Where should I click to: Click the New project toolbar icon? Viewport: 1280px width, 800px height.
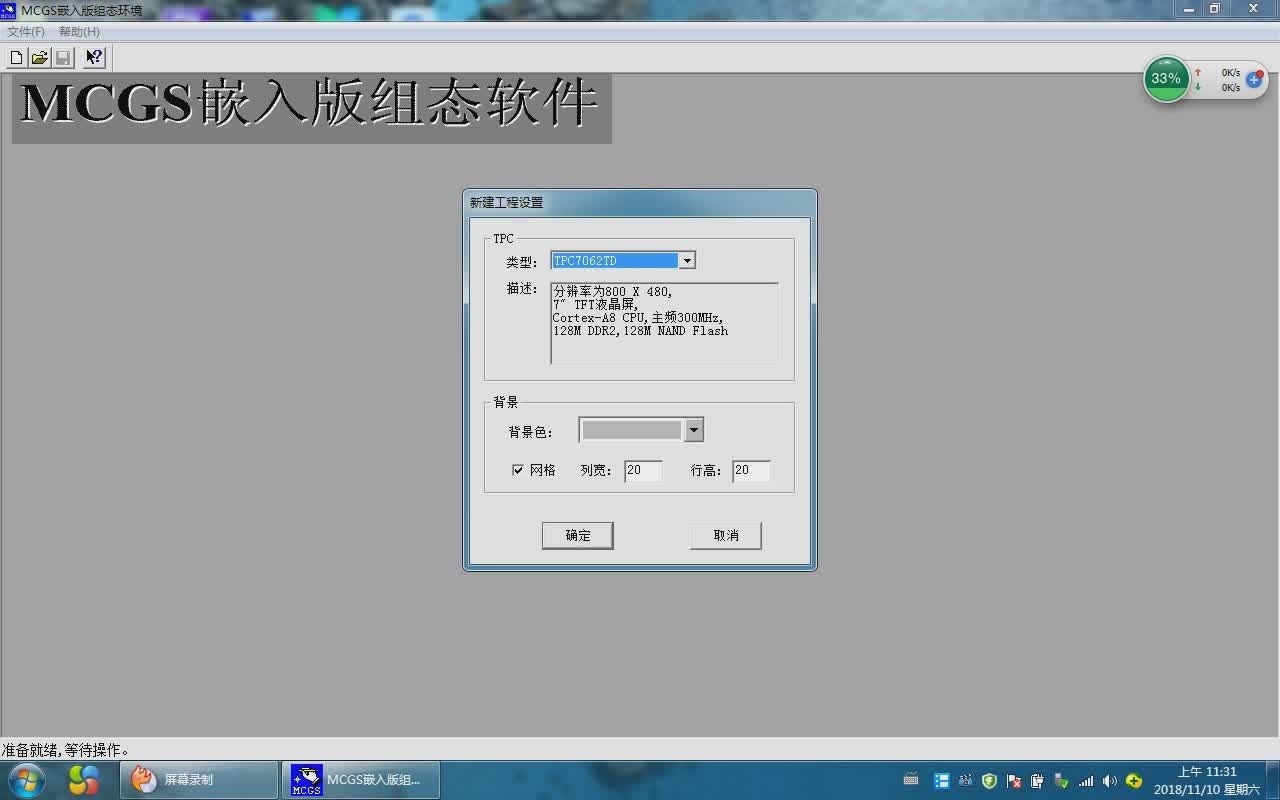(x=16, y=58)
